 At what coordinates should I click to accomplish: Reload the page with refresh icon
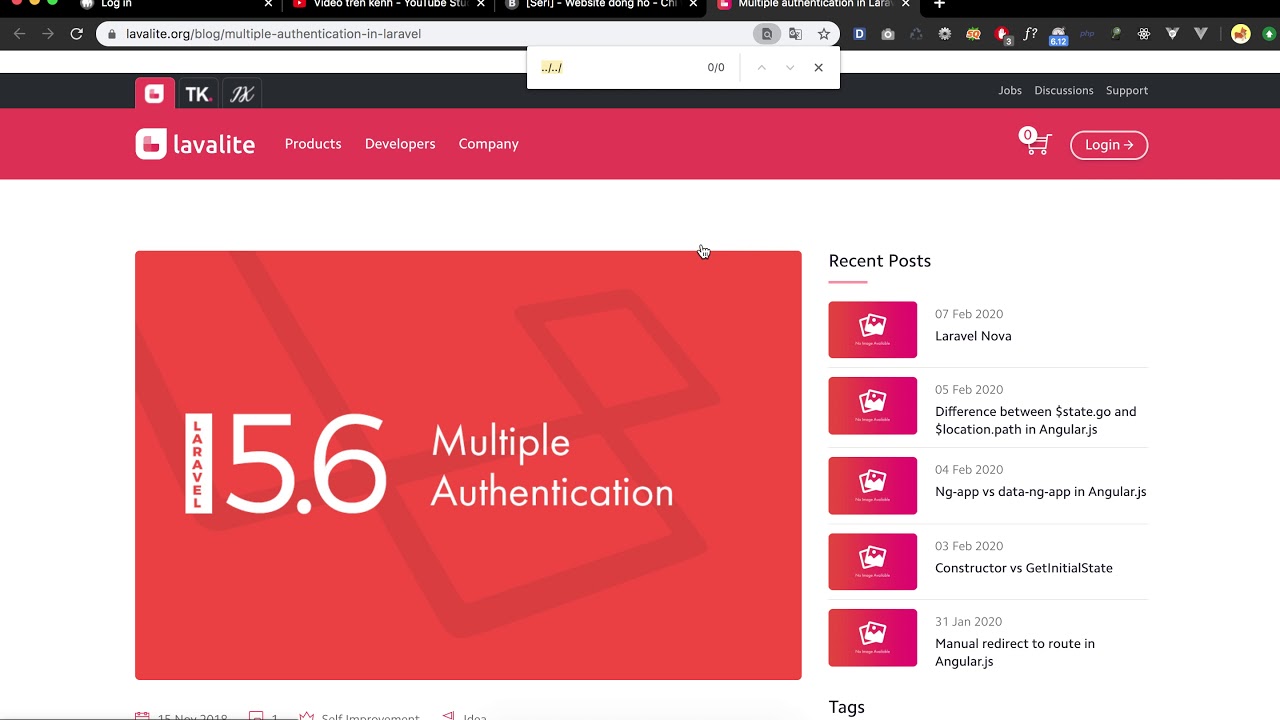pyautogui.click(x=76, y=34)
